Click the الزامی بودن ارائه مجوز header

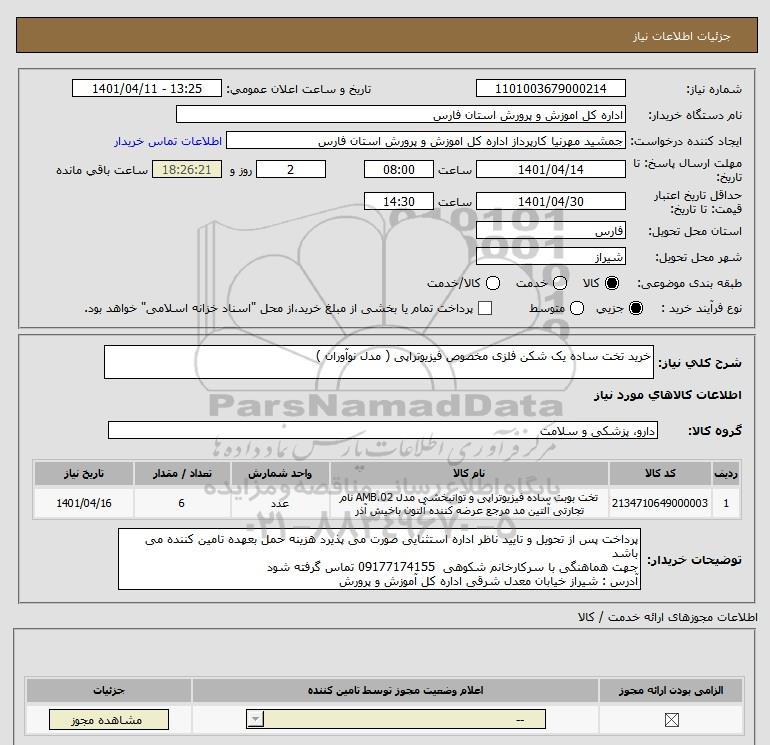coord(671,690)
